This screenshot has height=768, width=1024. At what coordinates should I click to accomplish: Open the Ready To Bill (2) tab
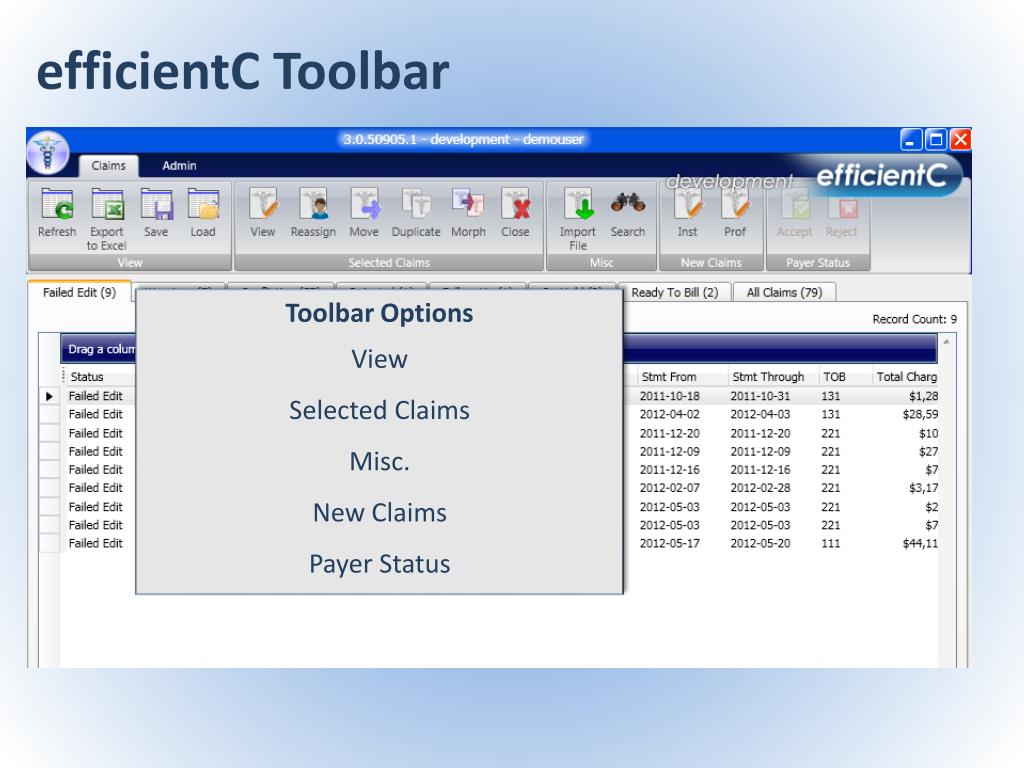tap(675, 293)
